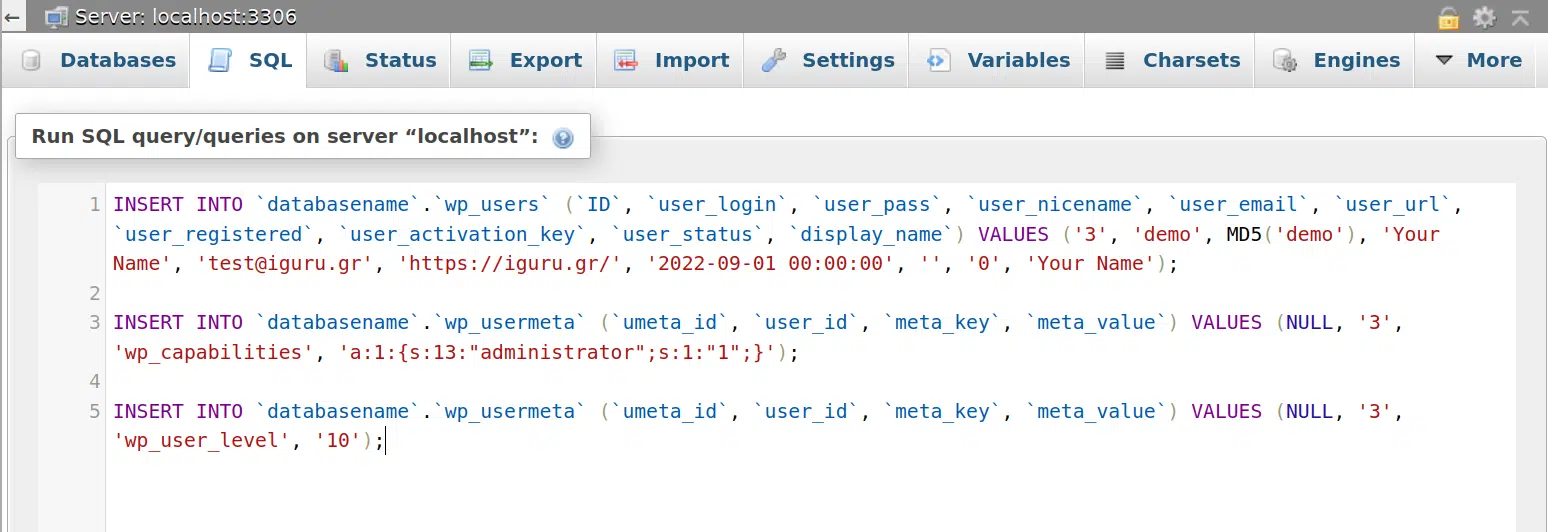Viewport: 1548px width, 532px height.
Task: Collapse the top panel with chevron icon
Action: click(x=1520, y=17)
